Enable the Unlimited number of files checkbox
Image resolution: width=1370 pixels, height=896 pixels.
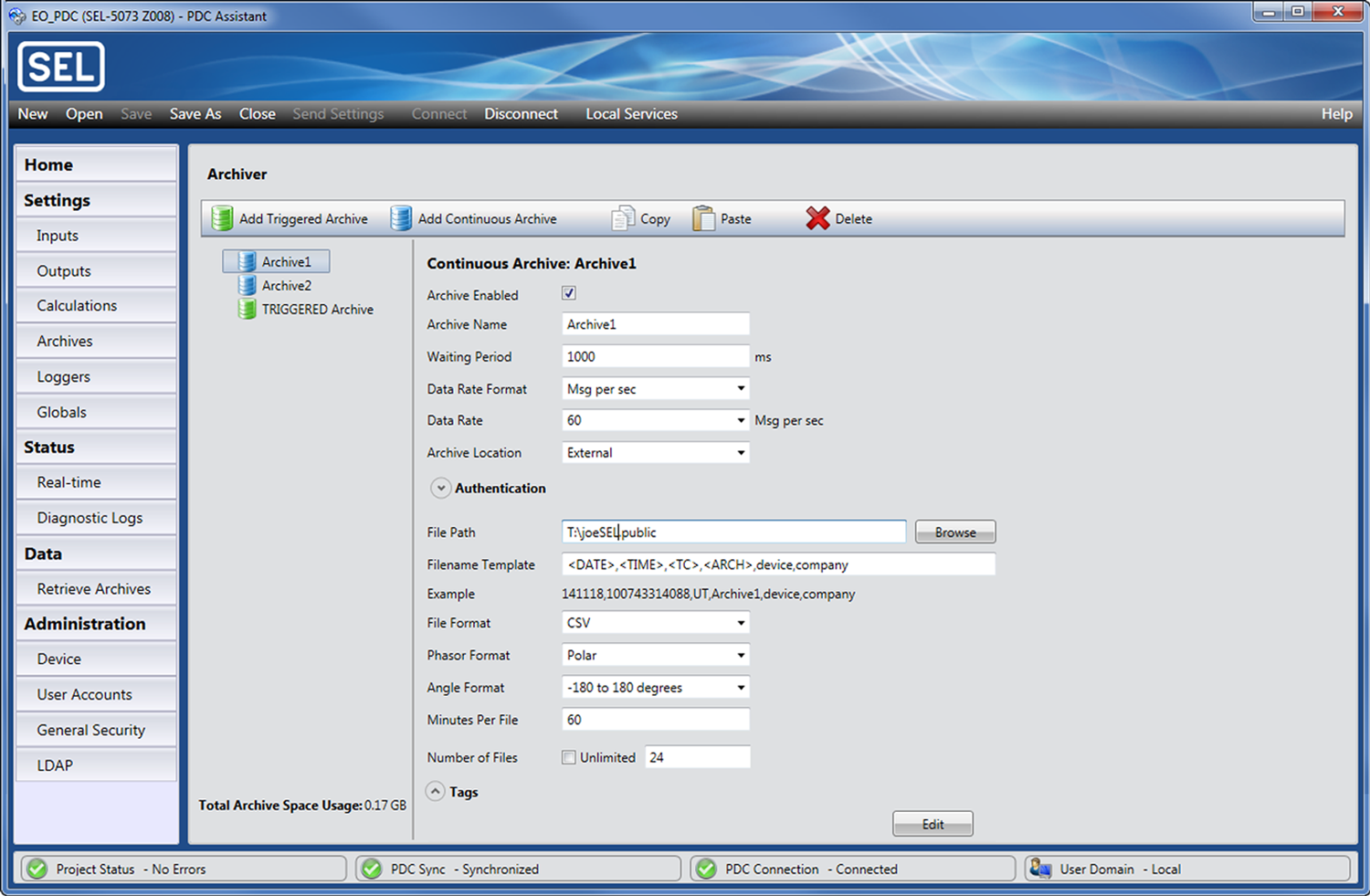coord(569,757)
